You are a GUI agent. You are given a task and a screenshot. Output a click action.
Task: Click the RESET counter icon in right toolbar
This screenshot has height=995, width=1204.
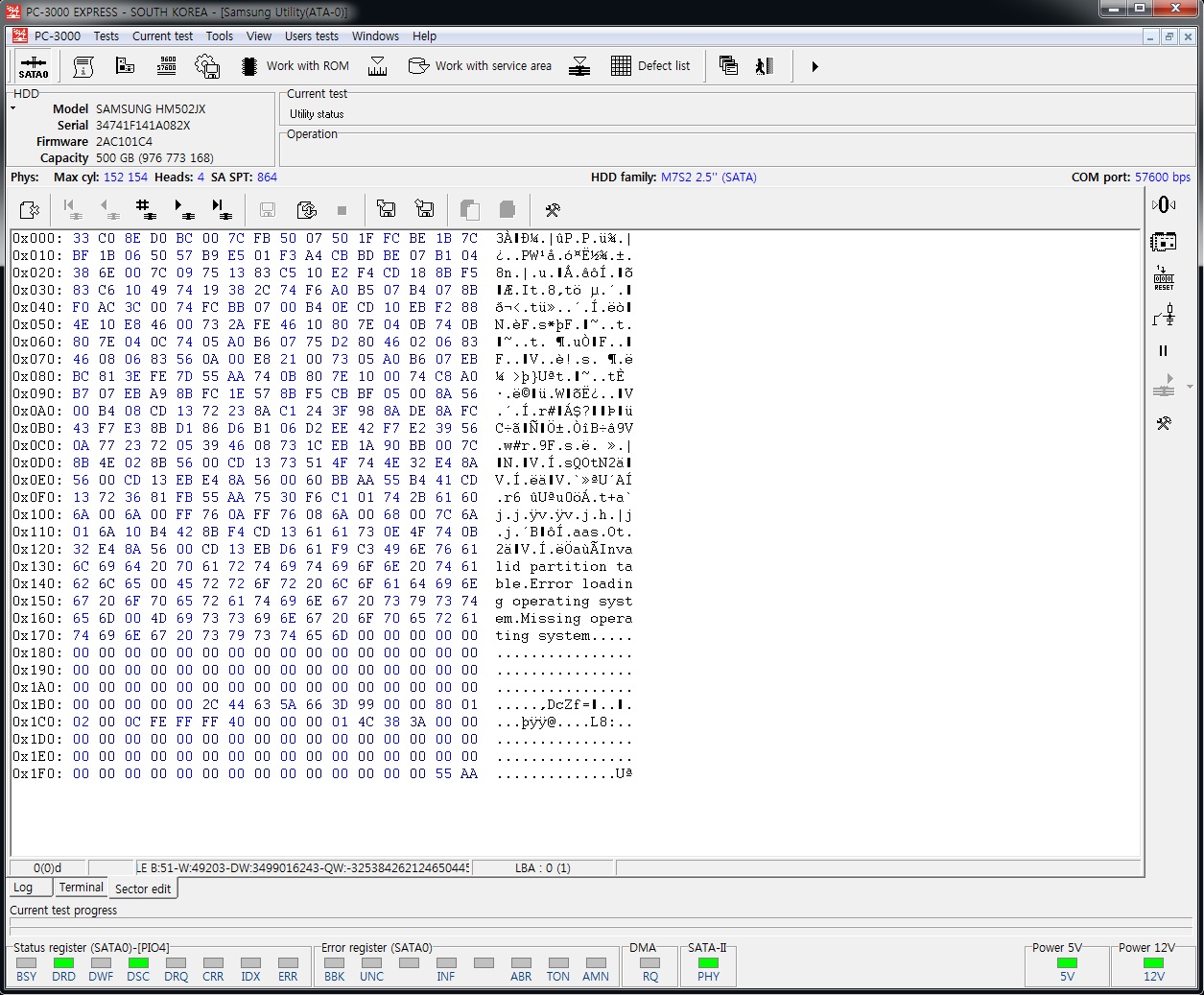coord(1164,278)
